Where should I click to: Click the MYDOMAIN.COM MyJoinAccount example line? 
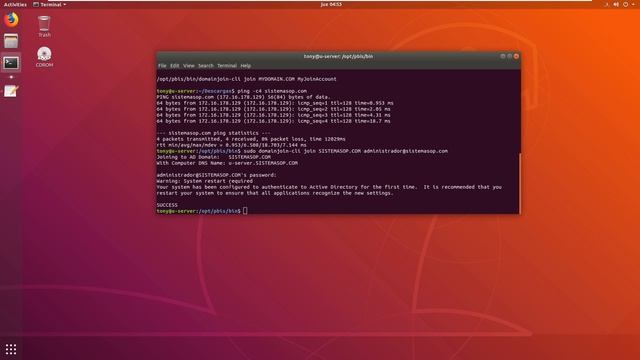point(247,79)
